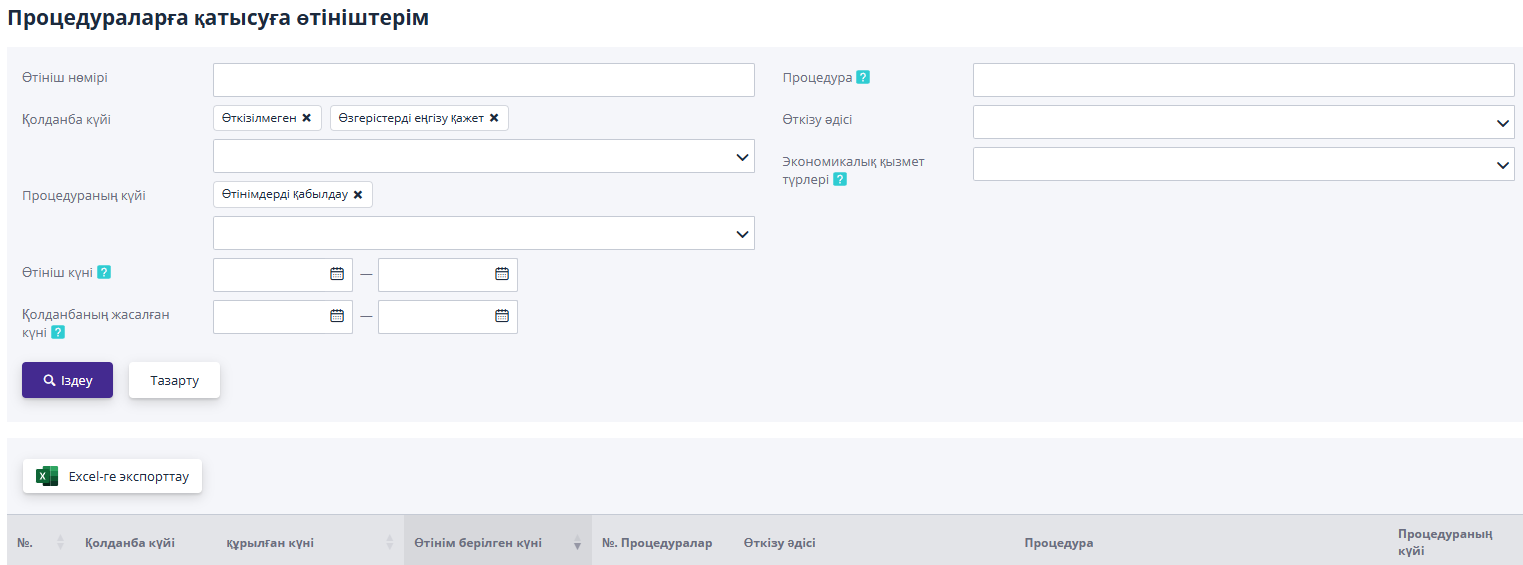Open calendar for Қолданбаның жасалған күні end date
Screen dimensions: 1523x565
(502, 316)
